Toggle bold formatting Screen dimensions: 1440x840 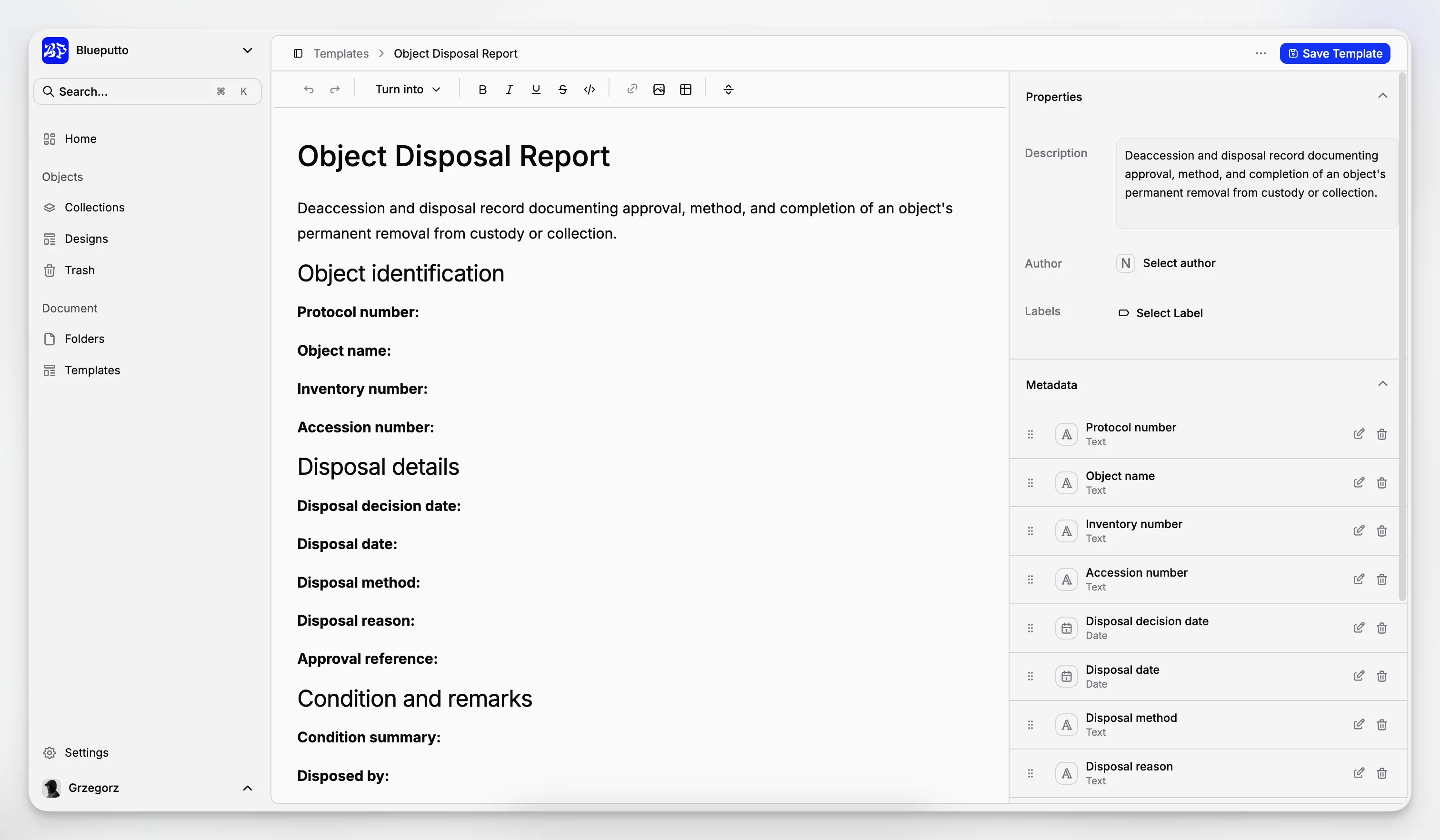[x=482, y=90]
